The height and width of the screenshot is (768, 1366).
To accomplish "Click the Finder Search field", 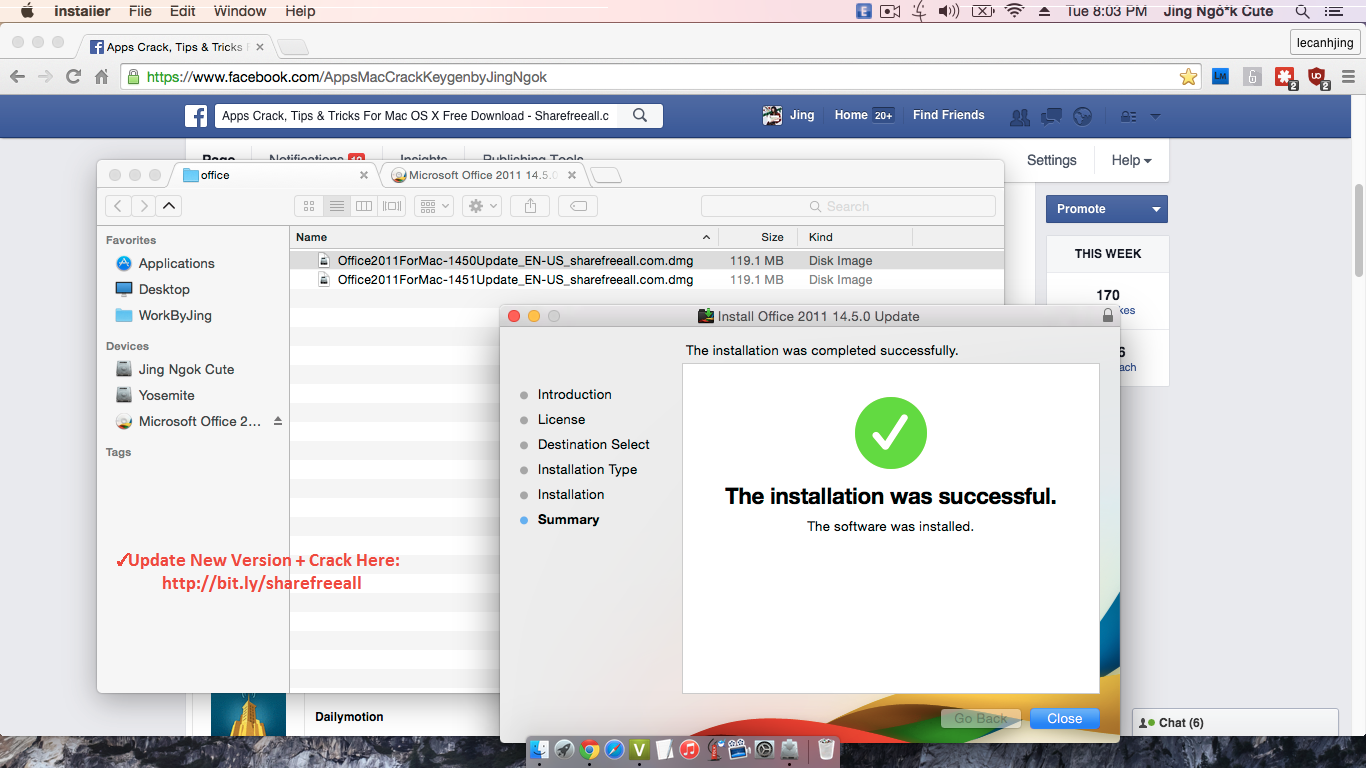I will (848, 206).
